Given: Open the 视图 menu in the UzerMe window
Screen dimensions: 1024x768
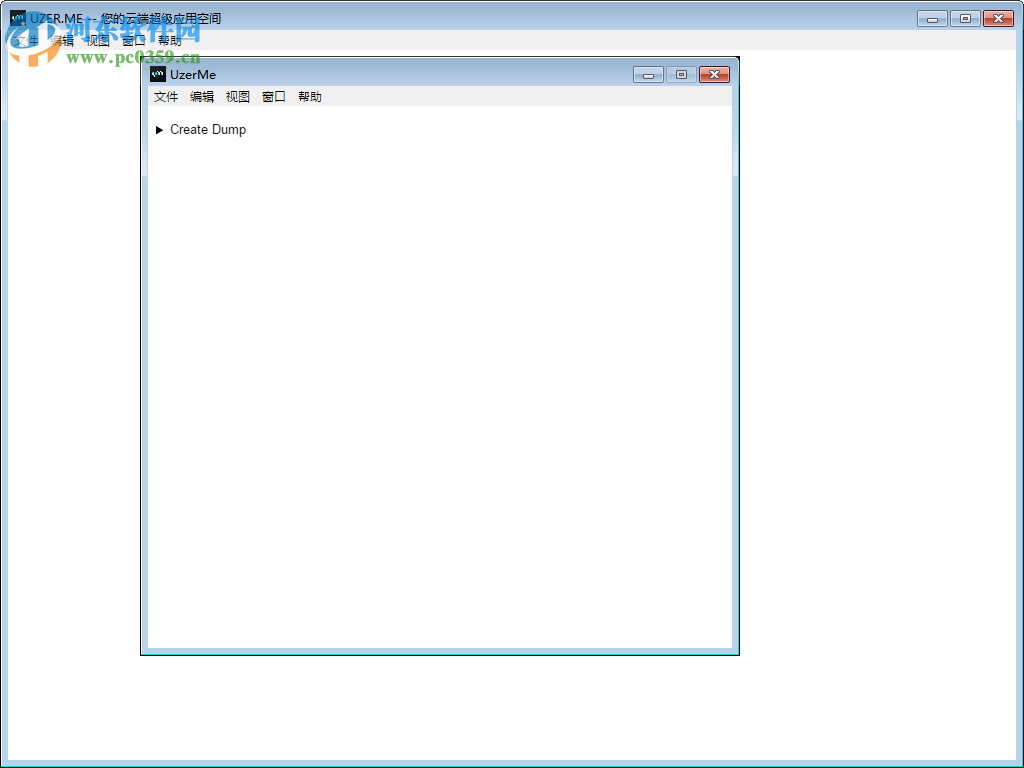Looking at the screenshot, I should tap(238, 97).
